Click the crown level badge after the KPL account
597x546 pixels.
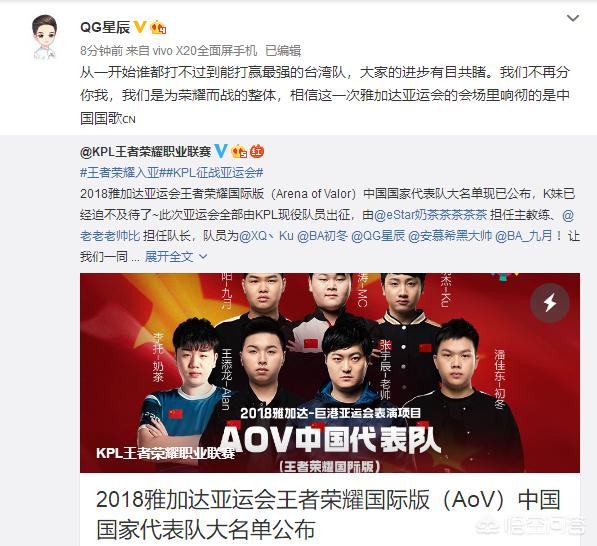pyautogui.click(x=239, y=152)
